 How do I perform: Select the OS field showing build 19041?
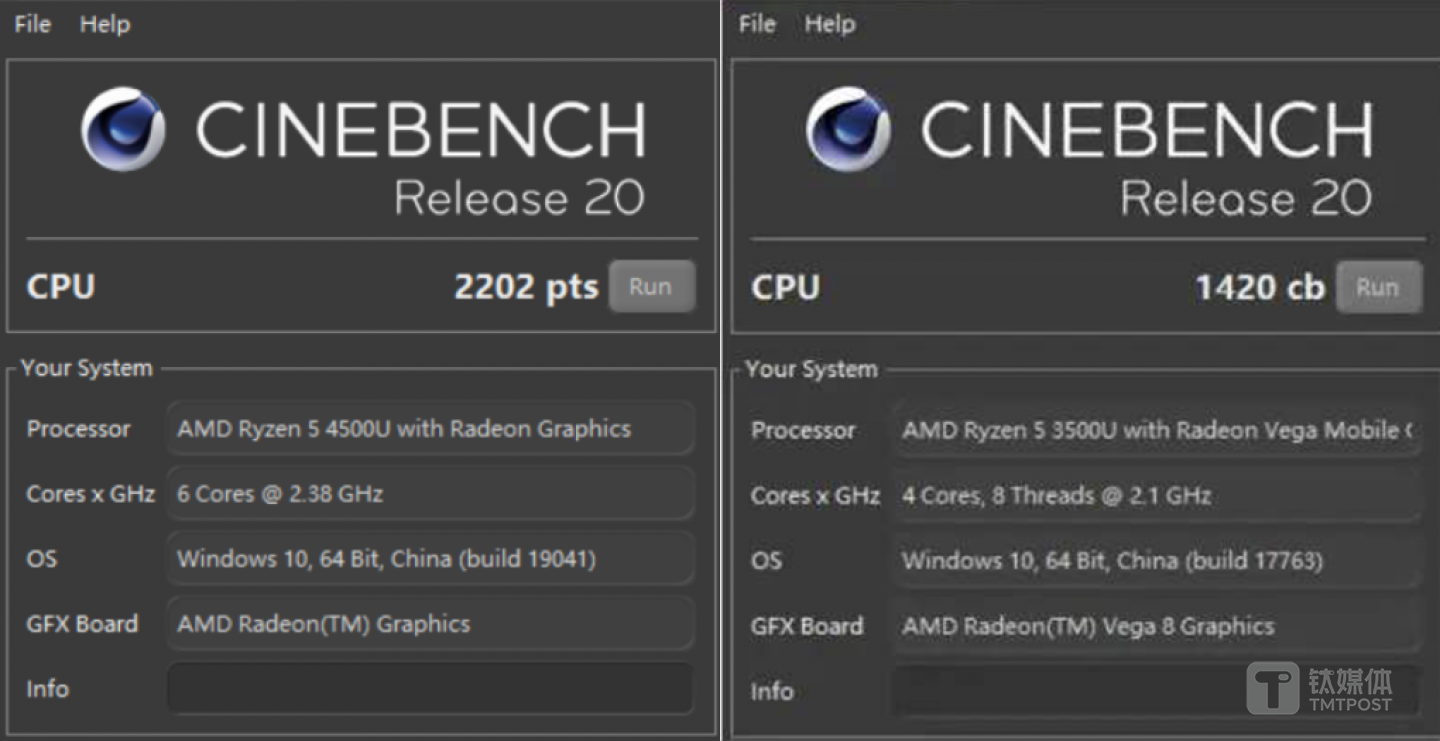click(x=430, y=558)
